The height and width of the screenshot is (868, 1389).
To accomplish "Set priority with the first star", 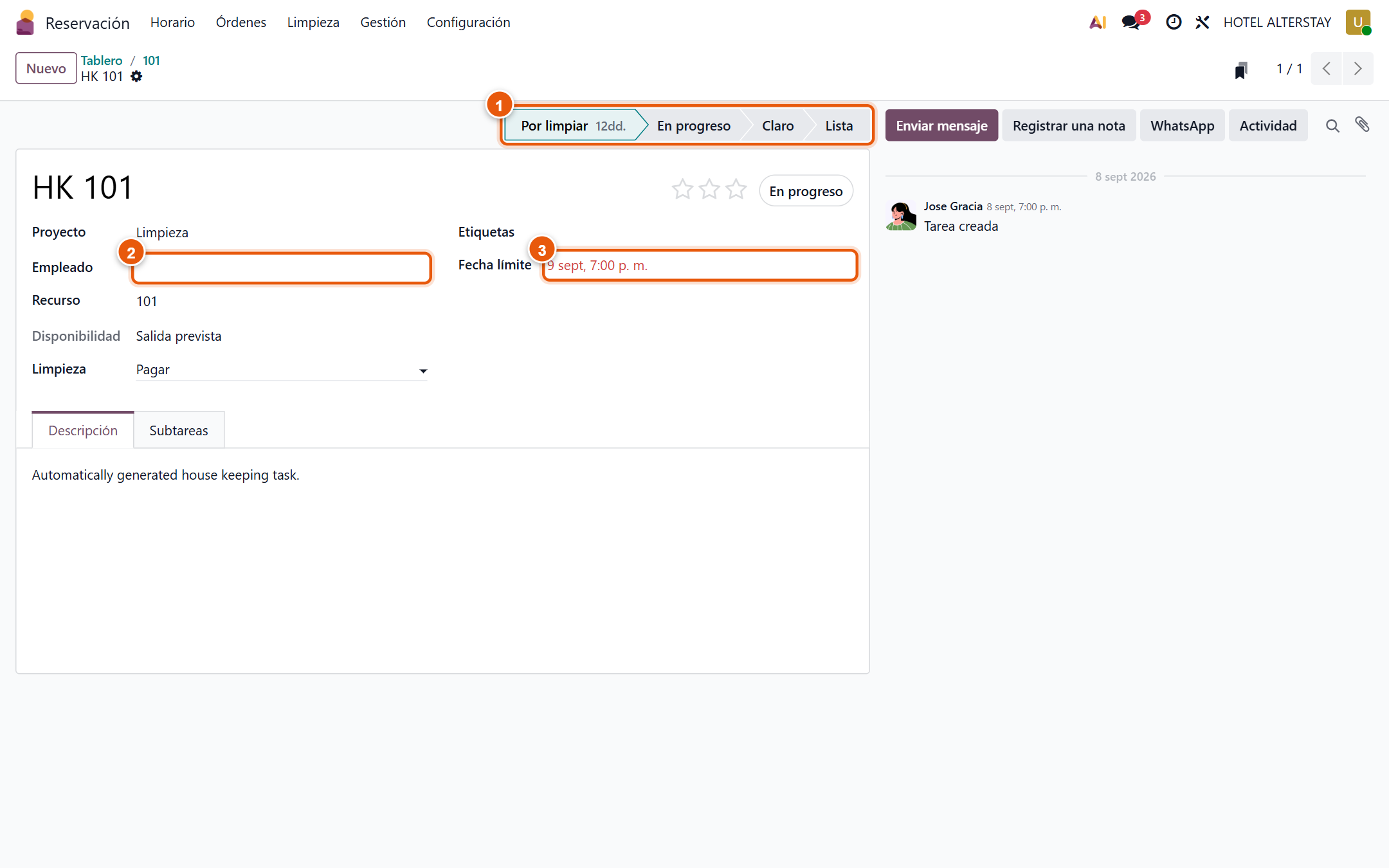I will point(682,190).
